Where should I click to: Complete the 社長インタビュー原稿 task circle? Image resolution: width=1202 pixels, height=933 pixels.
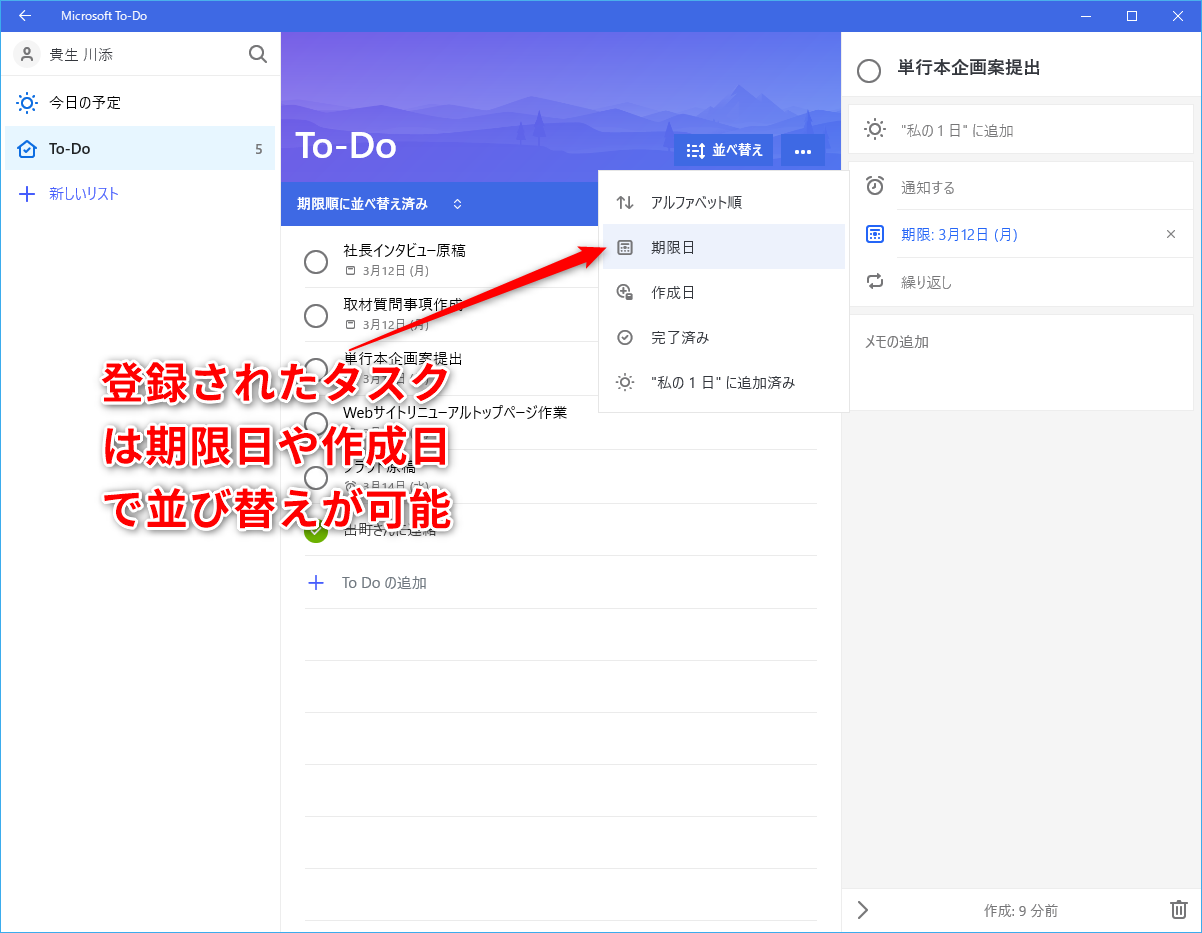click(316, 262)
